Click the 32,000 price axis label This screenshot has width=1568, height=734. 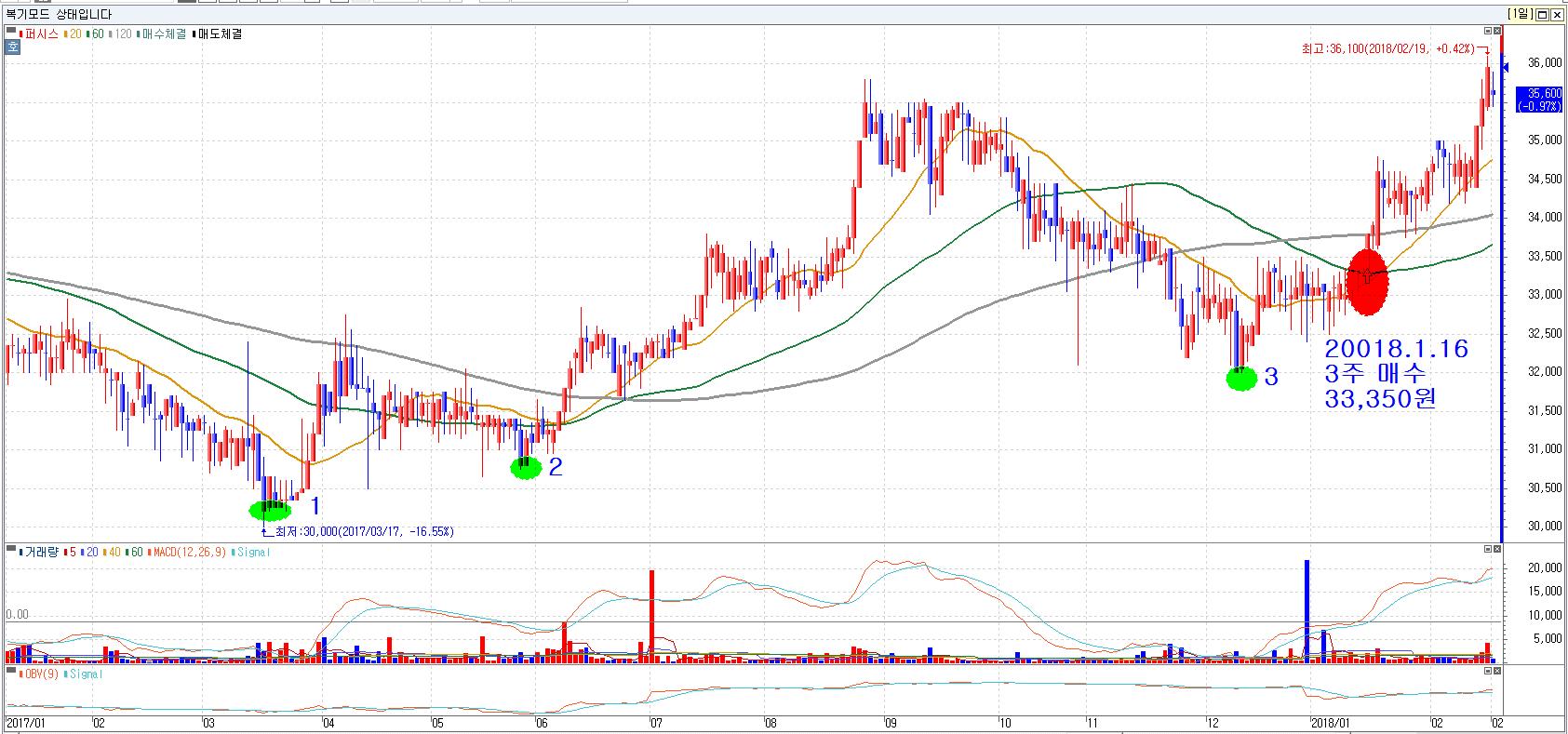point(1543,372)
